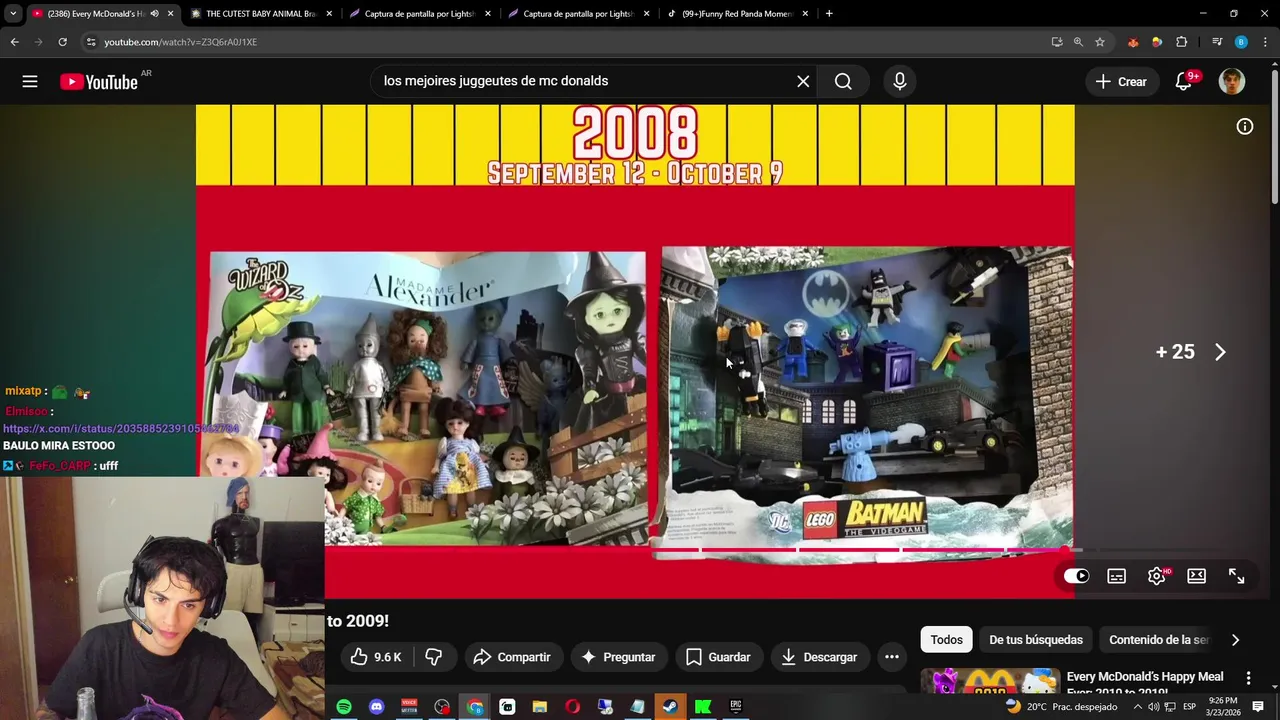Switch to the Funny Red Panda Moments tab
1280x720 pixels.
click(x=738, y=14)
